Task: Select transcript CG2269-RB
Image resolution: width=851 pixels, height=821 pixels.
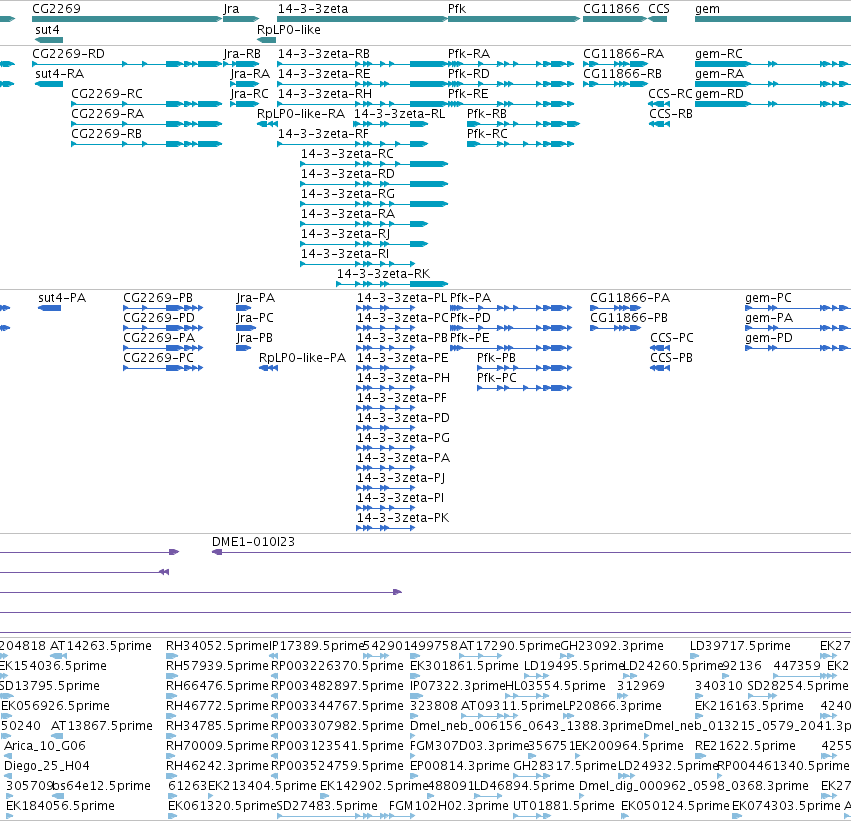Action: pos(147,144)
